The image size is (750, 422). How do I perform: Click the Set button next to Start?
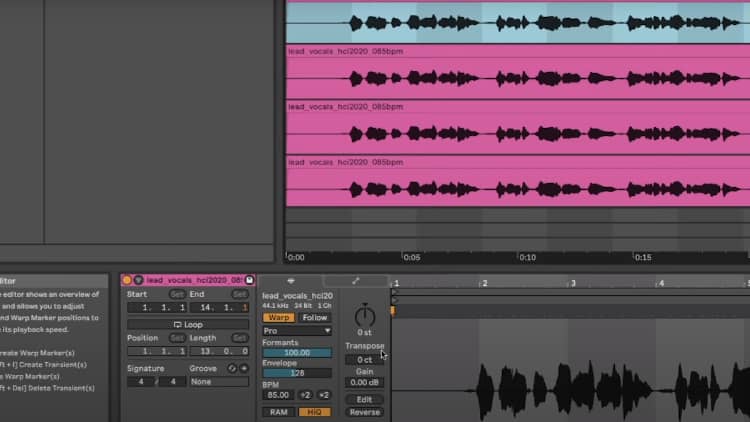click(x=176, y=294)
